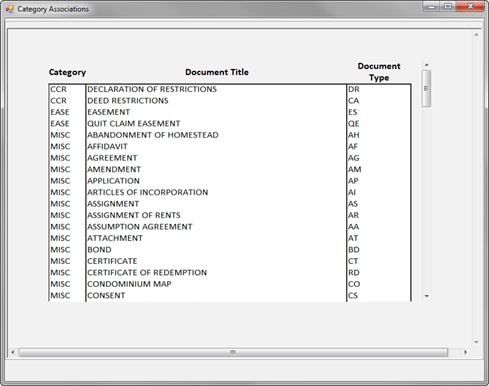The width and height of the screenshot is (489, 386).
Task: Click the outer panel scroll-down arrow
Action: [476, 342]
